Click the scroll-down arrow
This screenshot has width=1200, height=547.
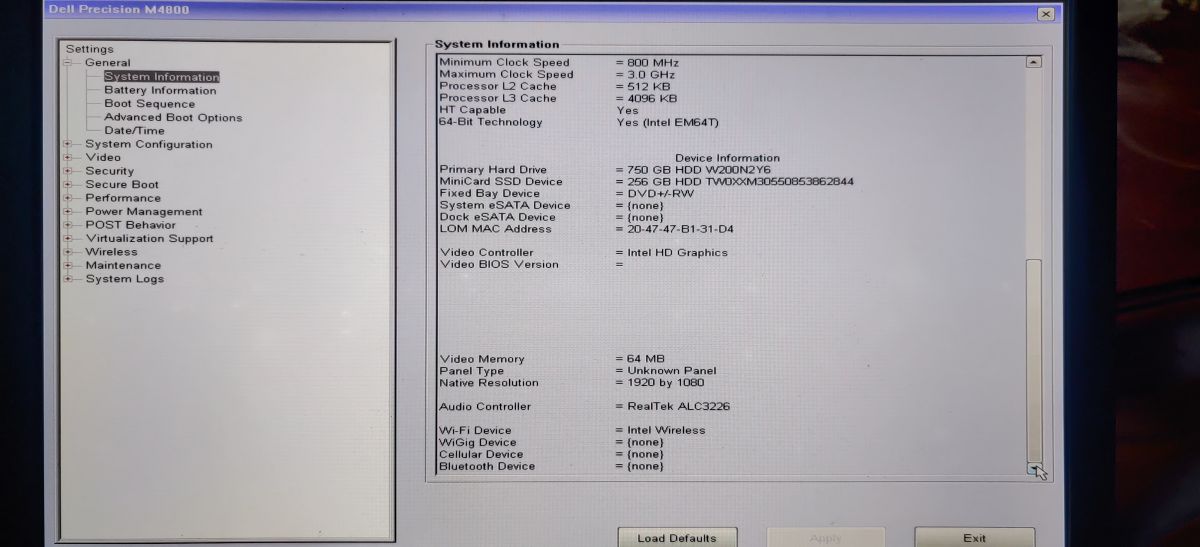pos(1034,467)
